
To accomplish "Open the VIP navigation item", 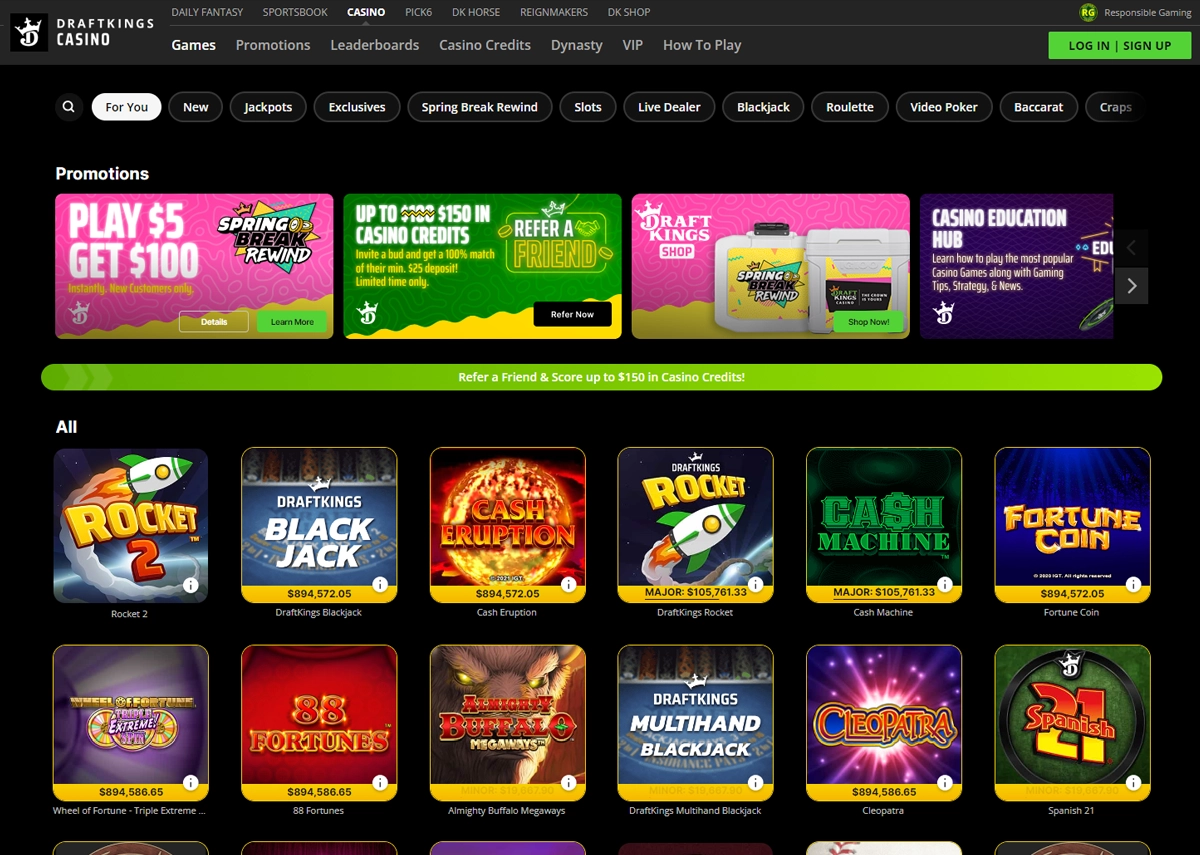I will tap(633, 45).
